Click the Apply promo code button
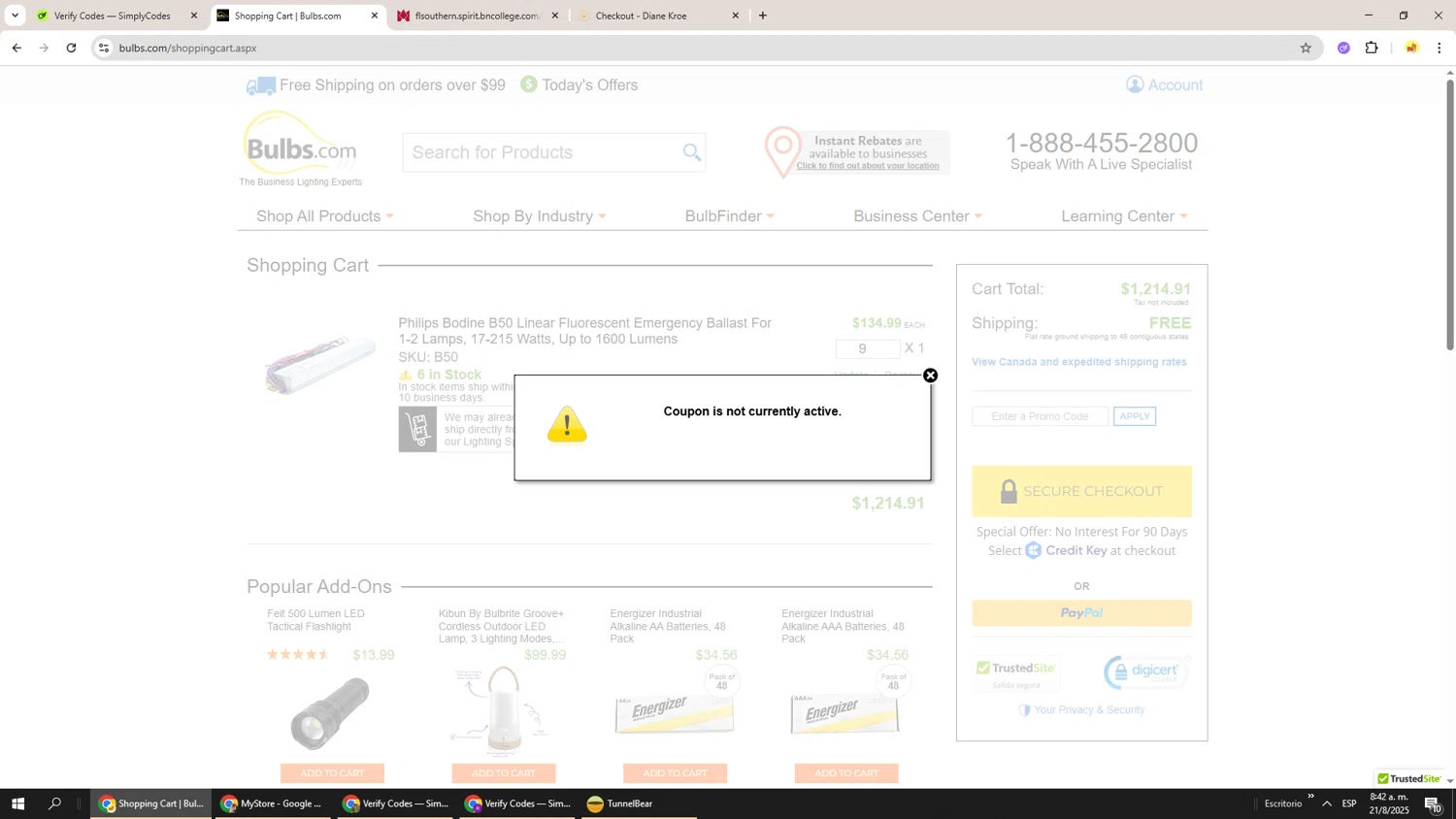 (1135, 416)
